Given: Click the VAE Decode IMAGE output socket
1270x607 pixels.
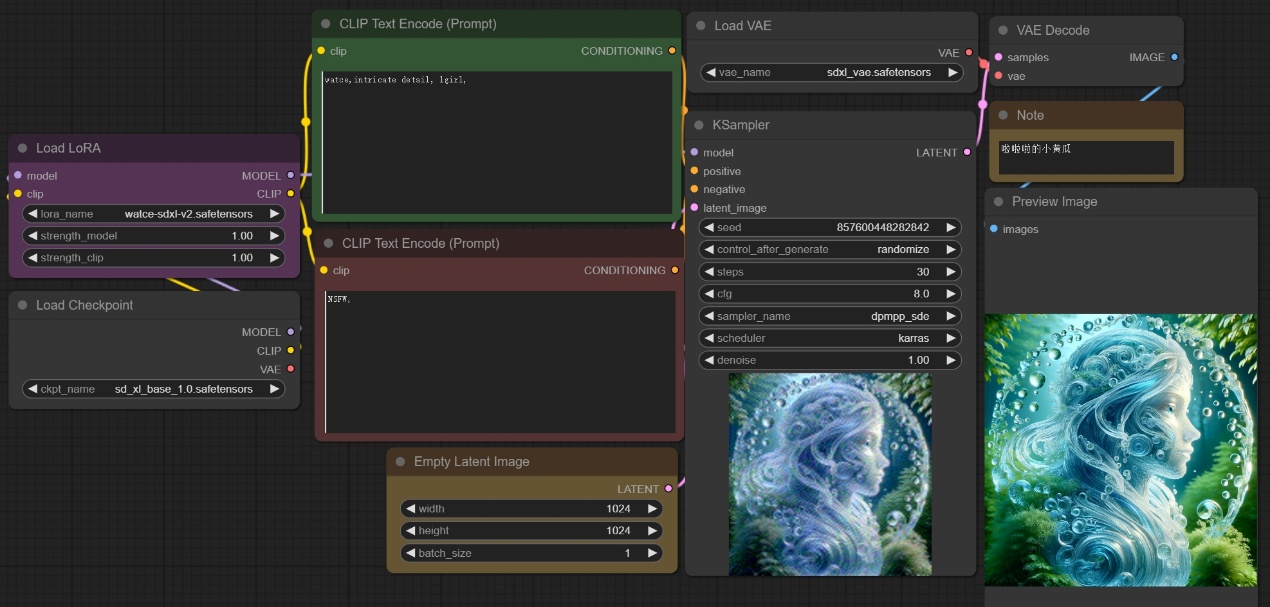Looking at the screenshot, I should coord(1174,58).
